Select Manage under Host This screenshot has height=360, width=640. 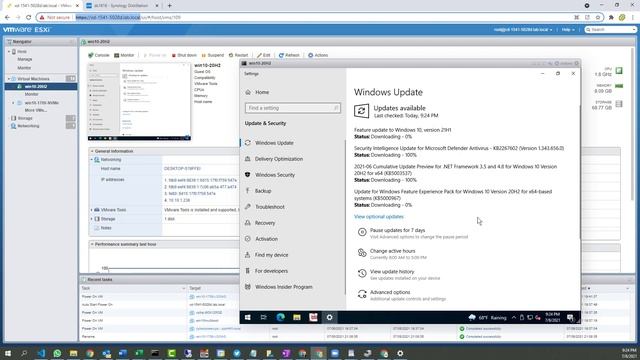pyautogui.click(x=24, y=60)
